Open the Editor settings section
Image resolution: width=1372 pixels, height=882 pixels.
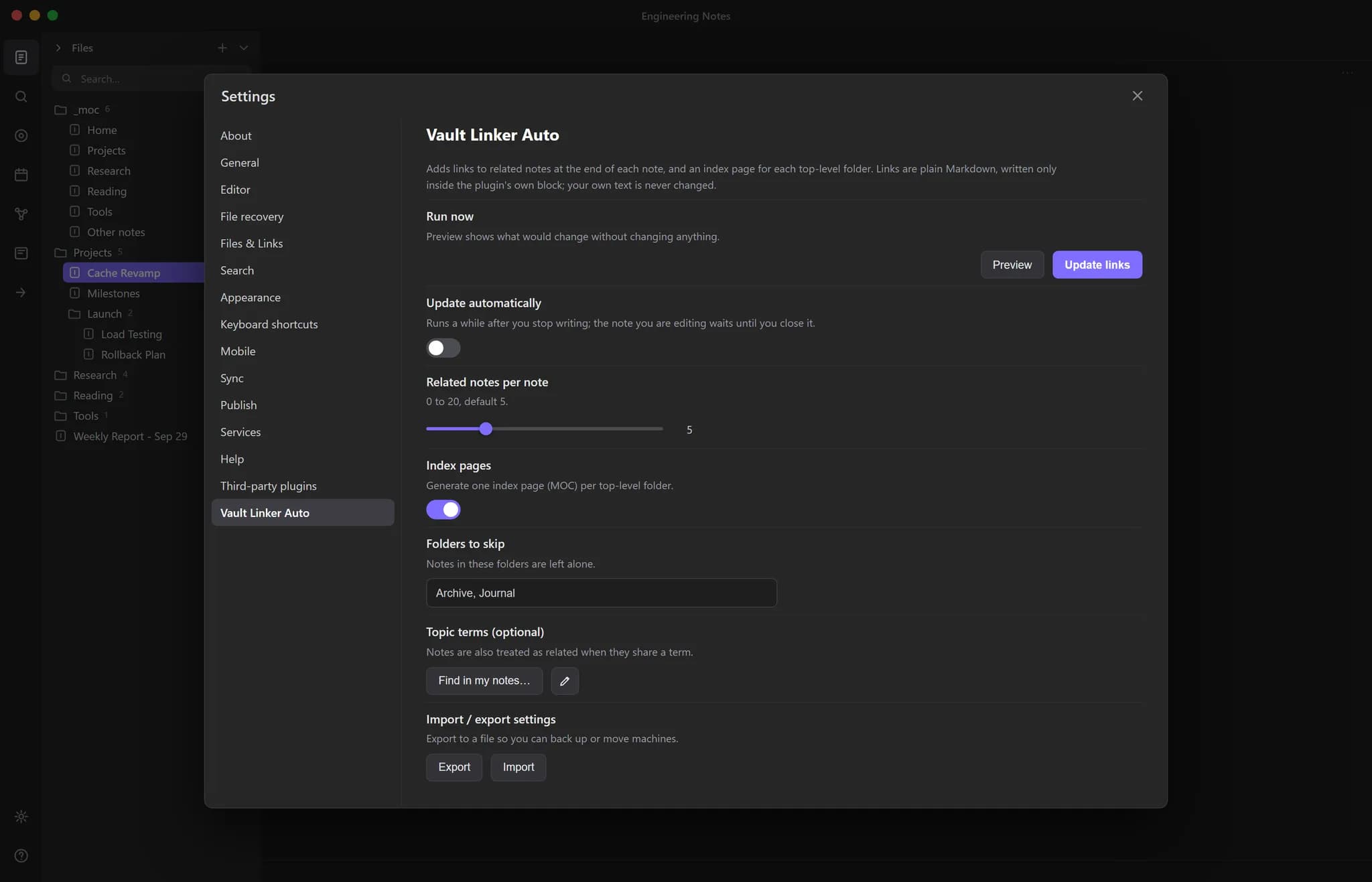coord(303,190)
